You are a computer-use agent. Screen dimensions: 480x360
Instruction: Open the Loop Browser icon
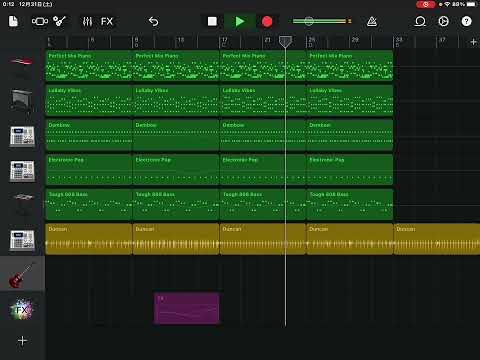pyautogui.click(x=420, y=22)
